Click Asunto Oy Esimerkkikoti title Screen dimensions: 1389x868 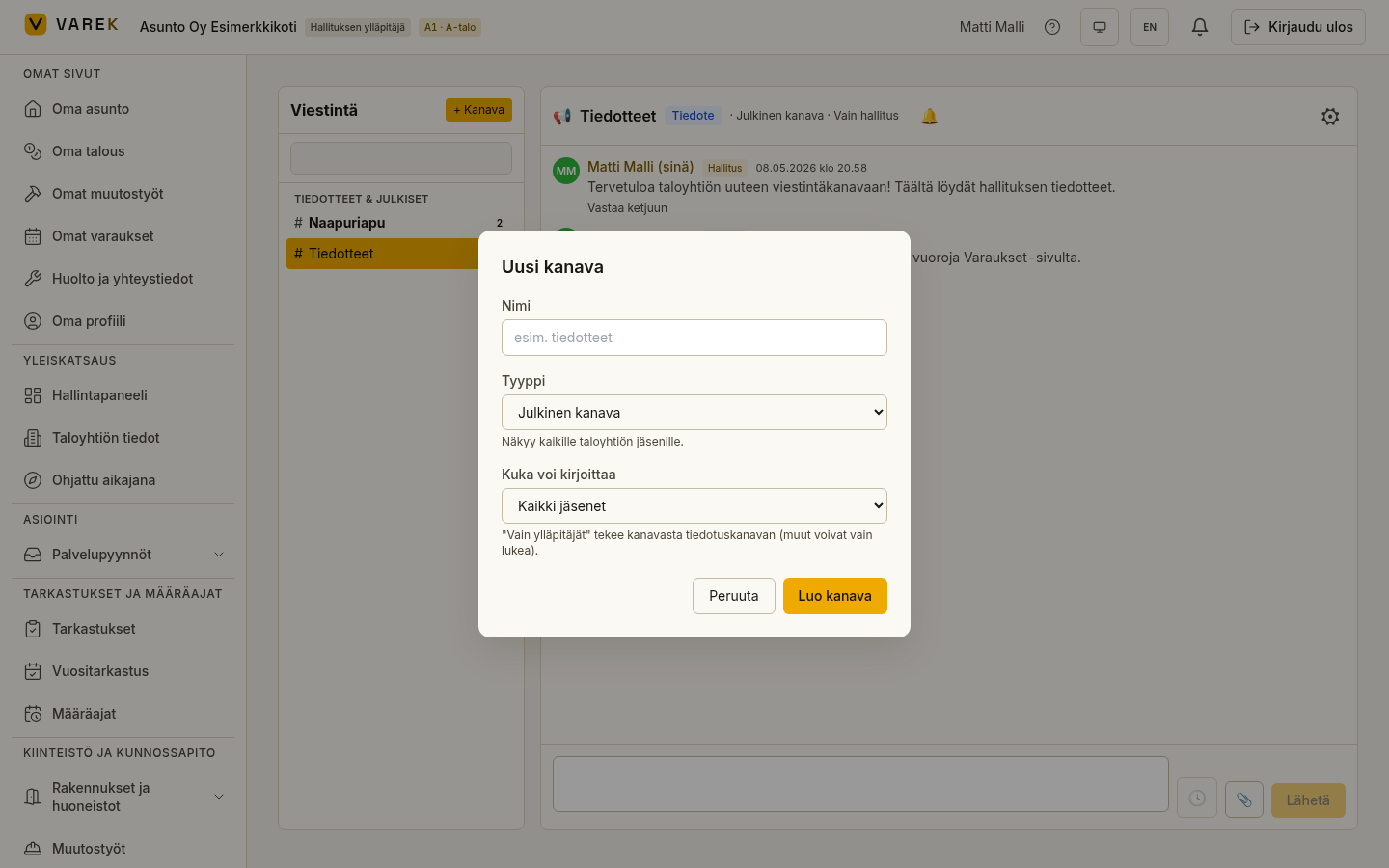[x=218, y=27]
